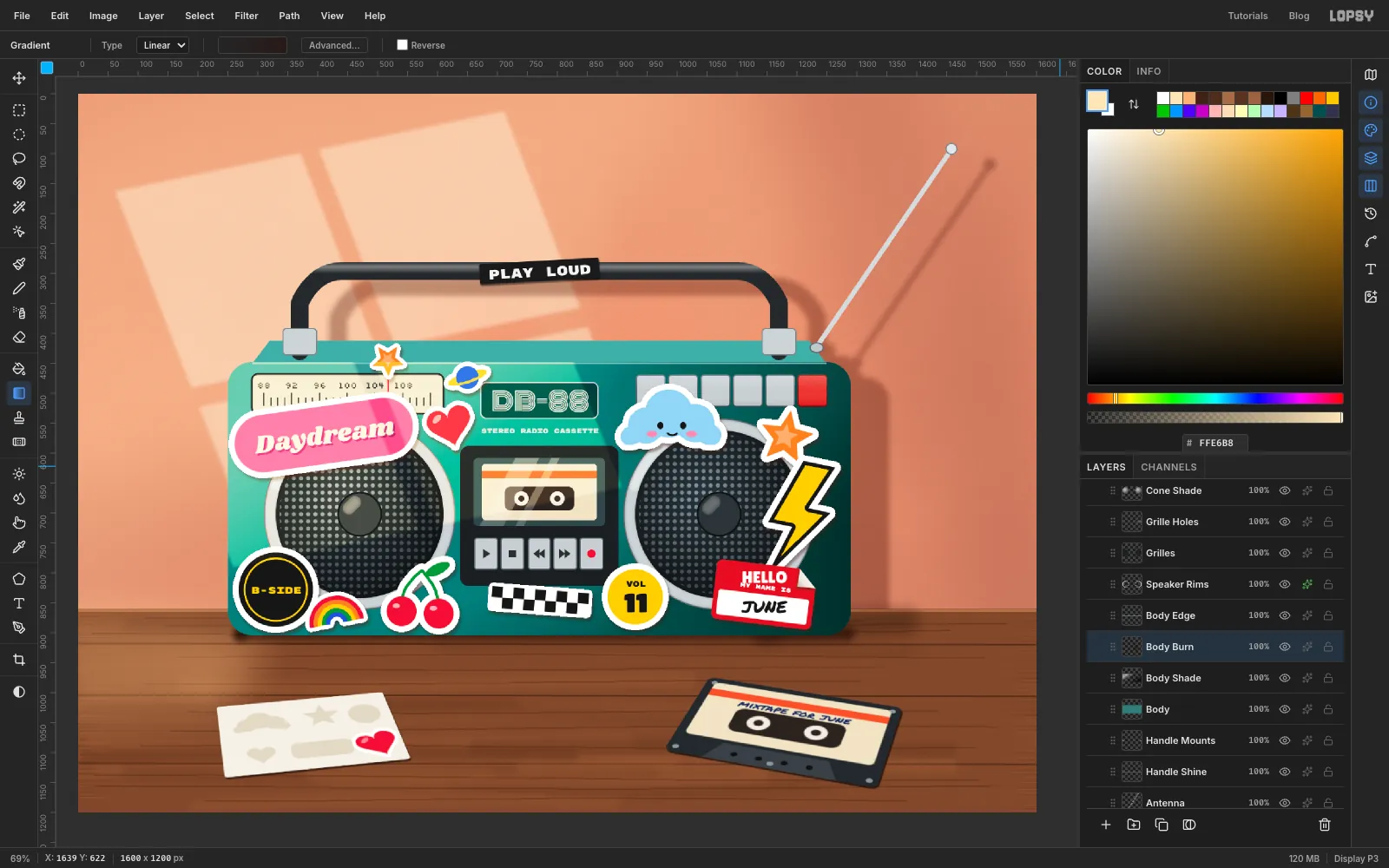Open the History panel icon
Image resolution: width=1389 pixels, height=868 pixels.
coord(1371,214)
